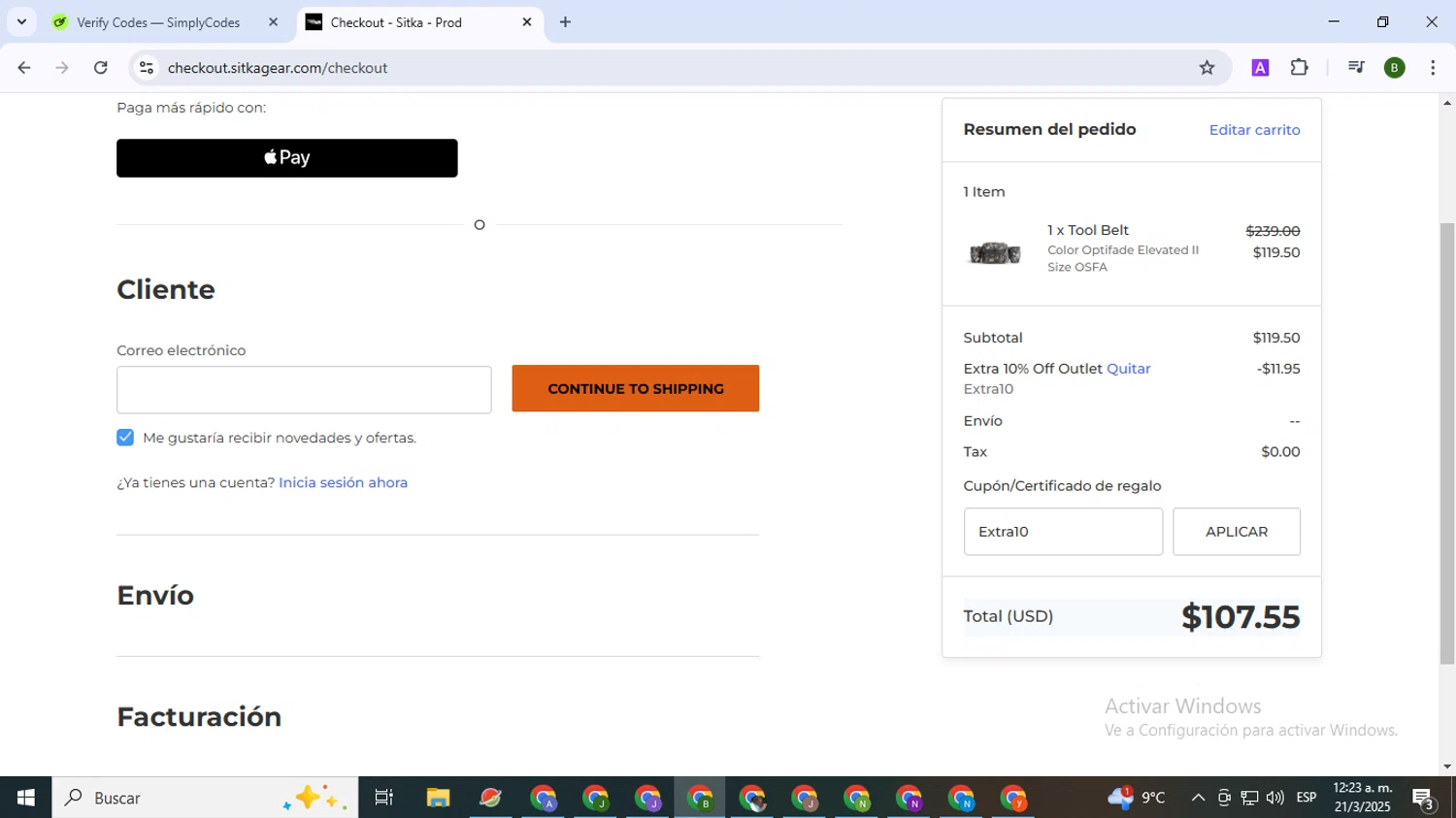
Task: Click the scrollbar up arrow
Action: click(1447, 102)
